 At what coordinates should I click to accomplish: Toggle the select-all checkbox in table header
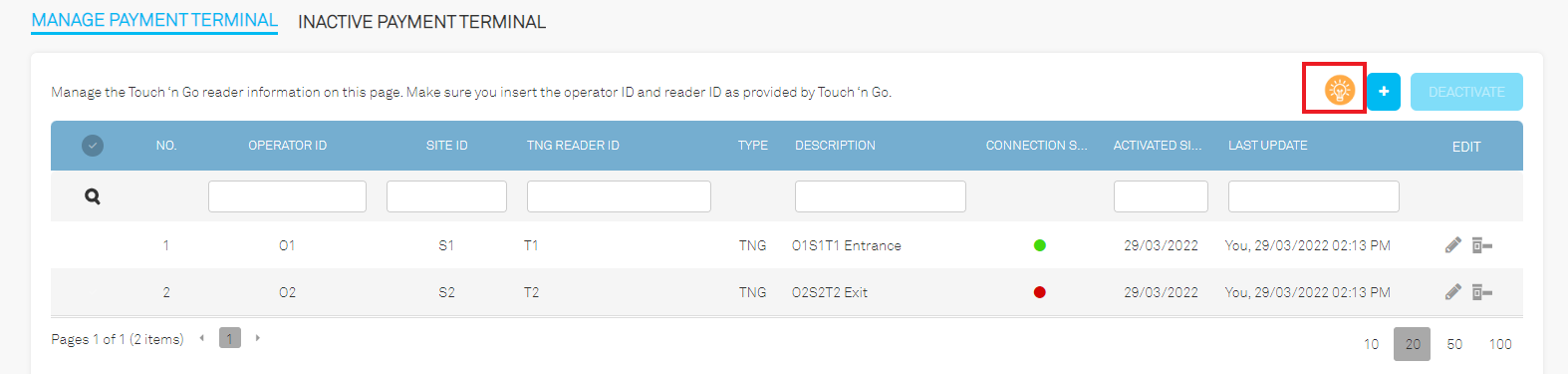[92, 146]
